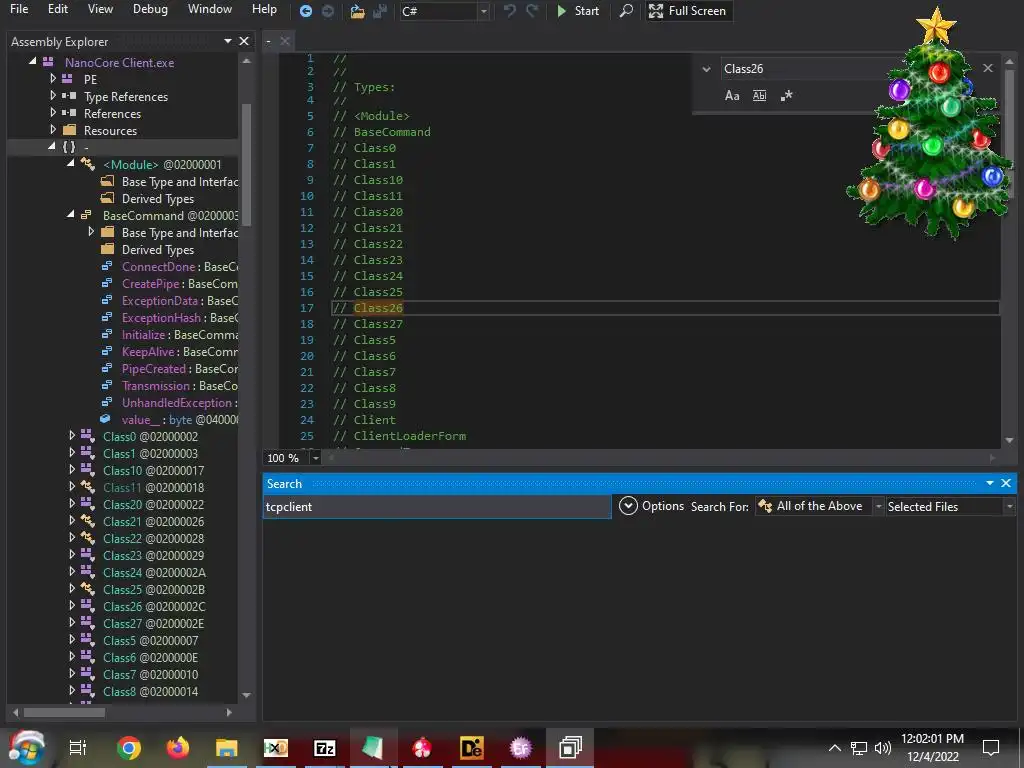
Task: Open 7-Zip from the taskbar
Action: coord(325,748)
